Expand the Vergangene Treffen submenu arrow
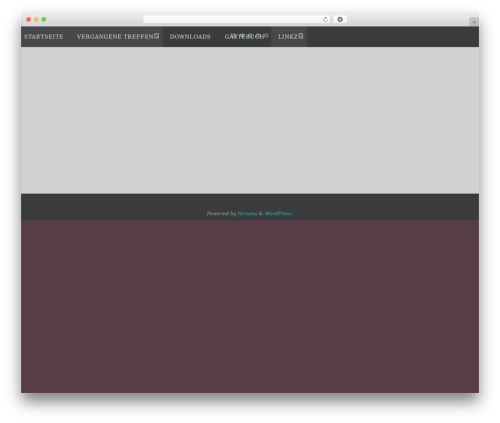 click(x=157, y=36)
